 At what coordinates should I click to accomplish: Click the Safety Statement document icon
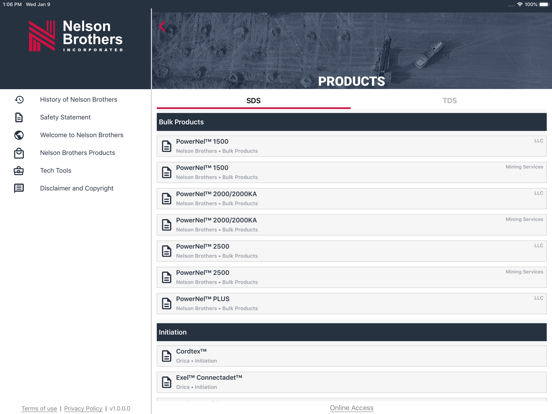coord(19,117)
